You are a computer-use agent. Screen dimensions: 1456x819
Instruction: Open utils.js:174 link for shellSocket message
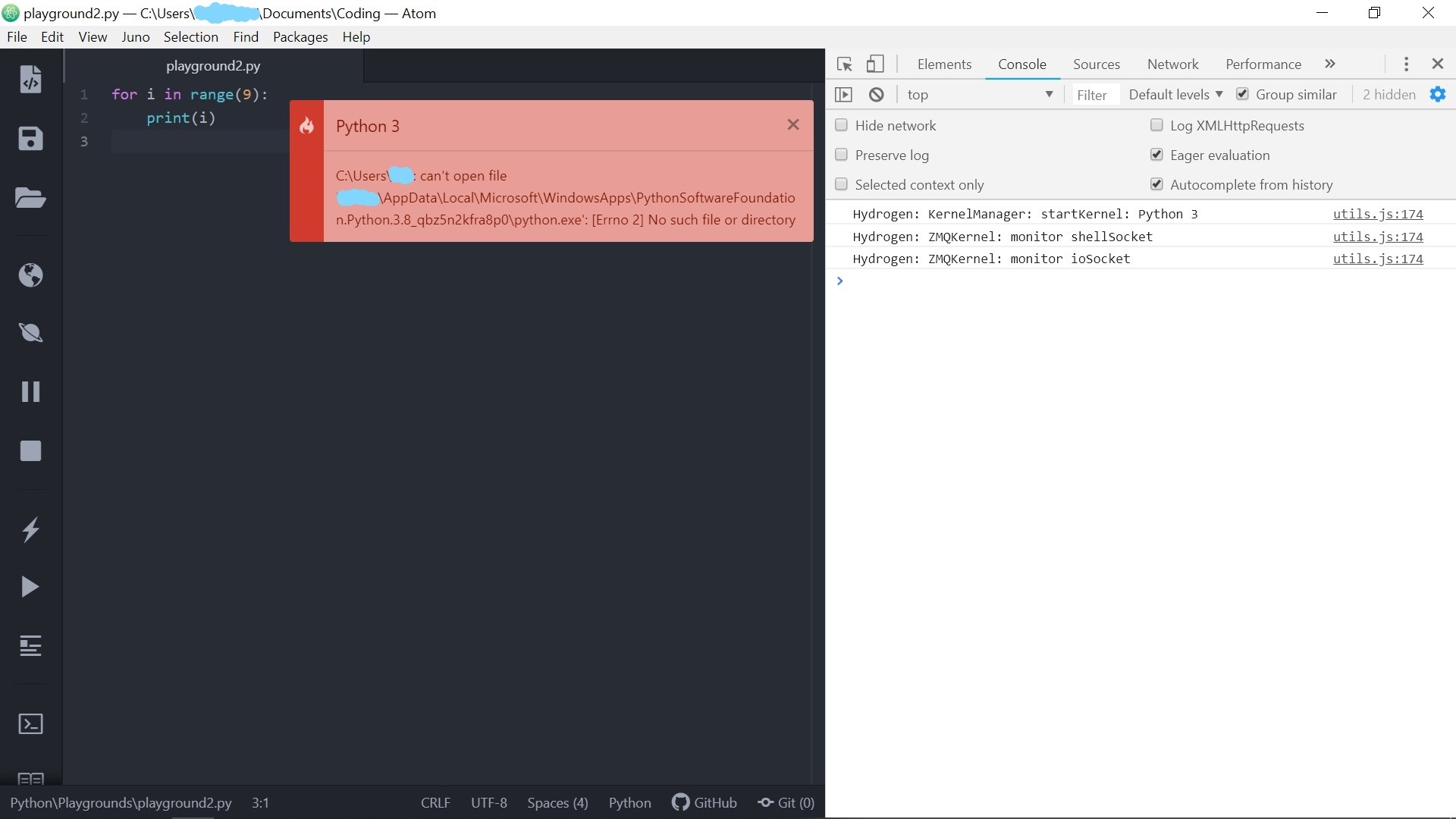tap(1378, 237)
